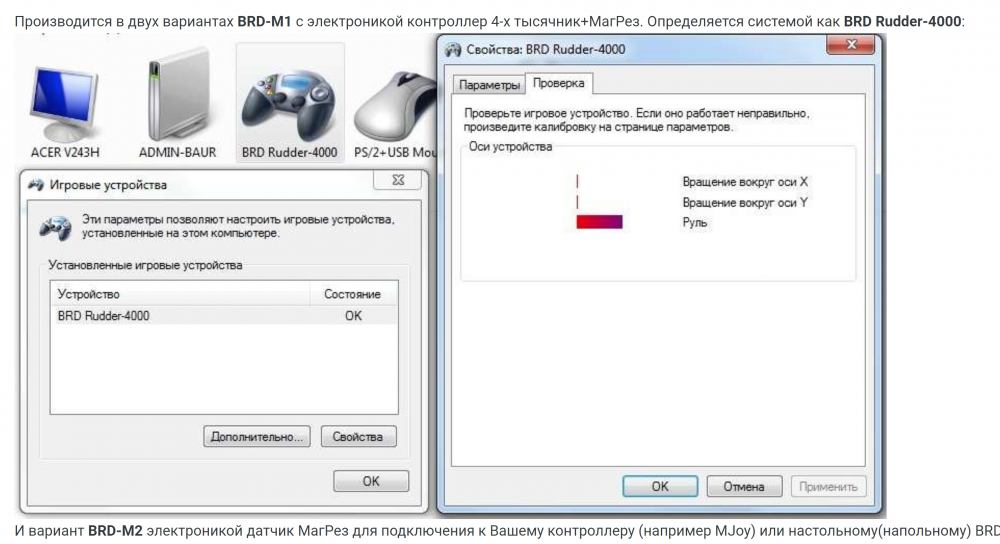1000x544 pixels.
Task: Click the Вращение вокруг оси Y label
Action: [x=745, y=203]
